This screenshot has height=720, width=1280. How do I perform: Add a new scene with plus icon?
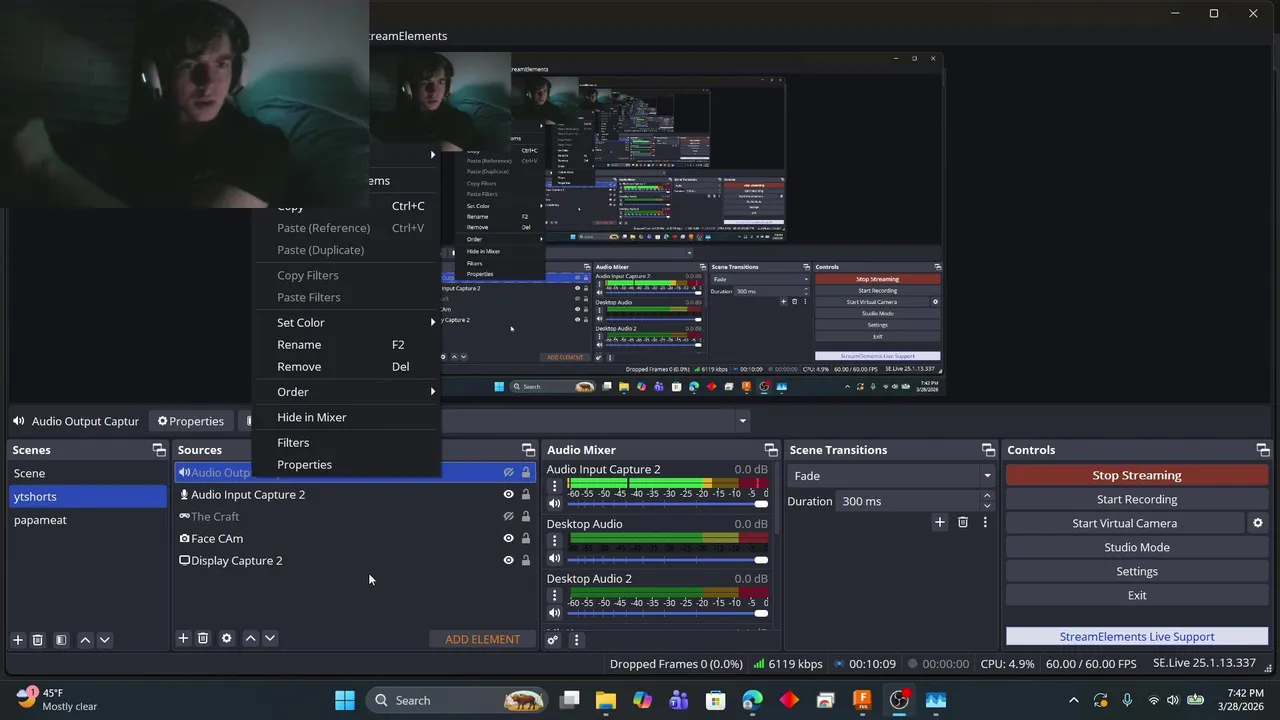point(17,639)
